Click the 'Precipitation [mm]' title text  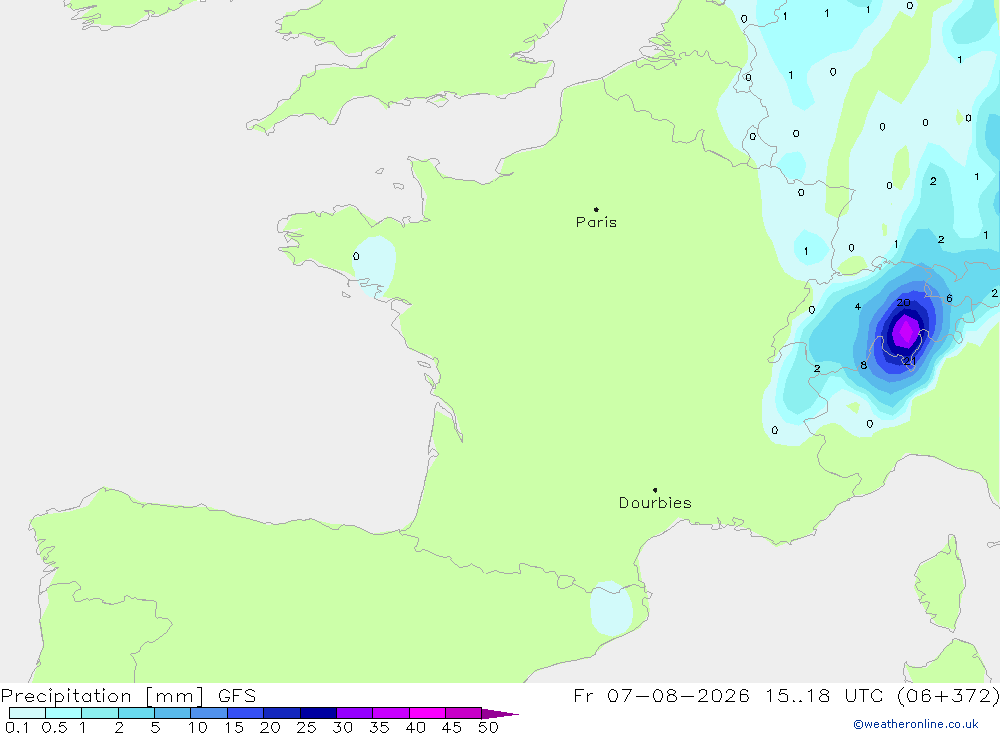click(x=102, y=696)
